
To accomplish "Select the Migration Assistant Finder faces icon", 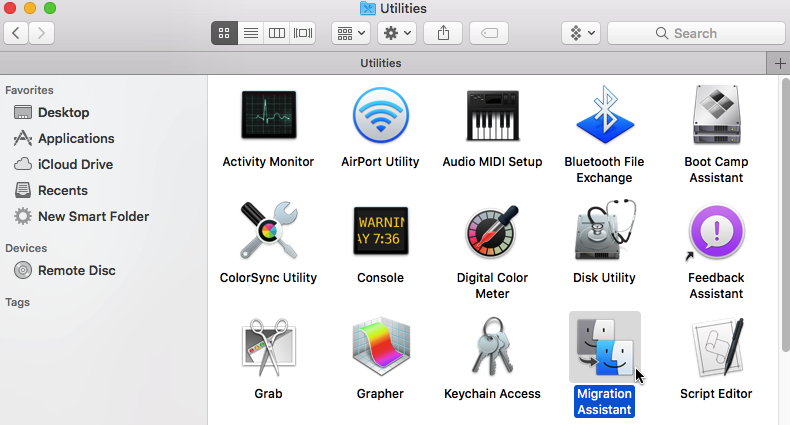I will [x=605, y=347].
